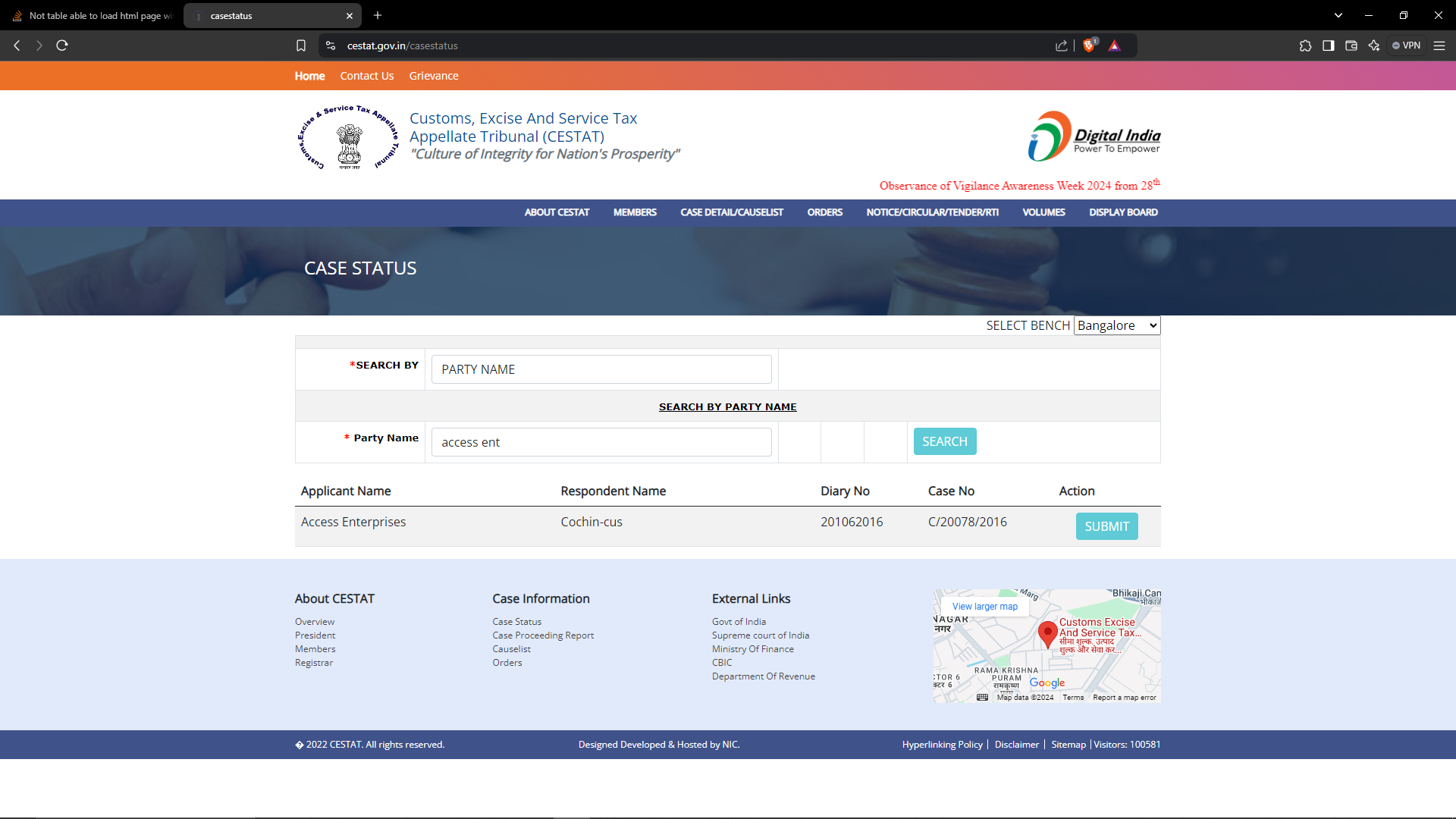Select Bangalore from the bench dropdown
1456x819 pixels.
click(1115, 325)
